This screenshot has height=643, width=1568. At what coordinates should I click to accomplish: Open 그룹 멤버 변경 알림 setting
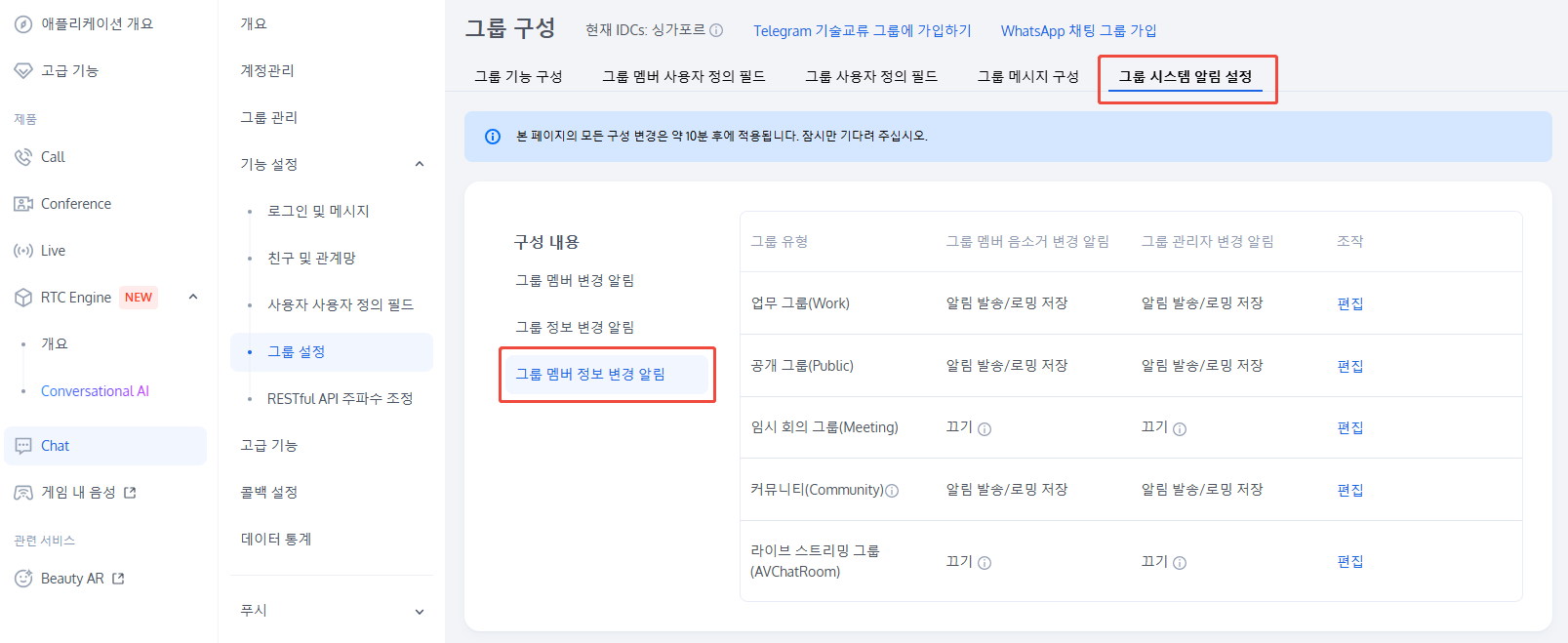[x=575, y=280]
